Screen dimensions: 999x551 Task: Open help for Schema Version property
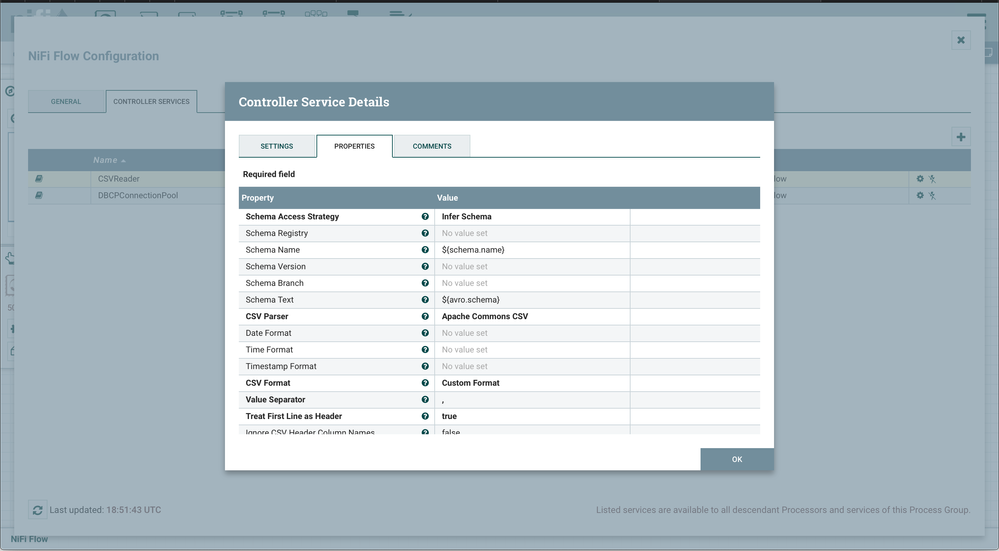(425, 266)
